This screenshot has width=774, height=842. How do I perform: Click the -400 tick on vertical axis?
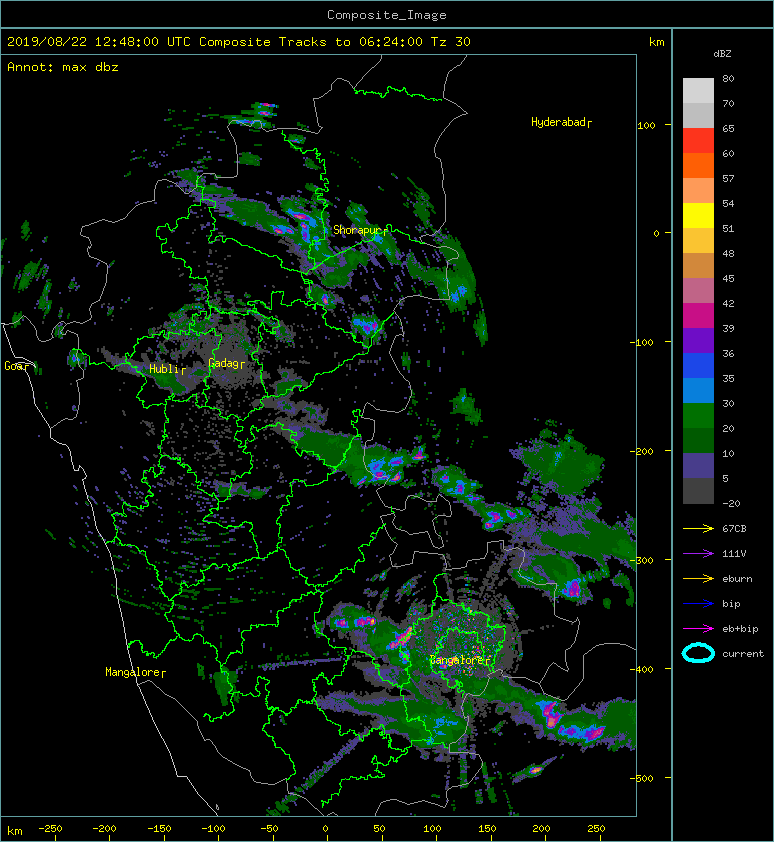[x=643, y=670]
